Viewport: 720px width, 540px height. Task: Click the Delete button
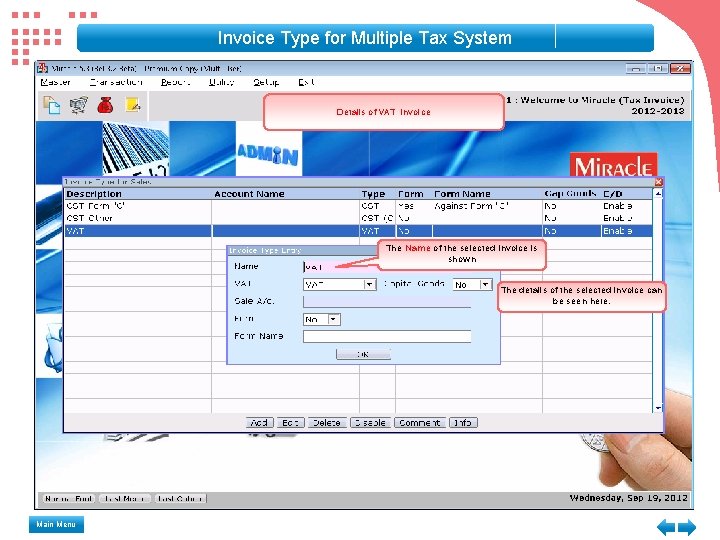(x=327, y=423)
